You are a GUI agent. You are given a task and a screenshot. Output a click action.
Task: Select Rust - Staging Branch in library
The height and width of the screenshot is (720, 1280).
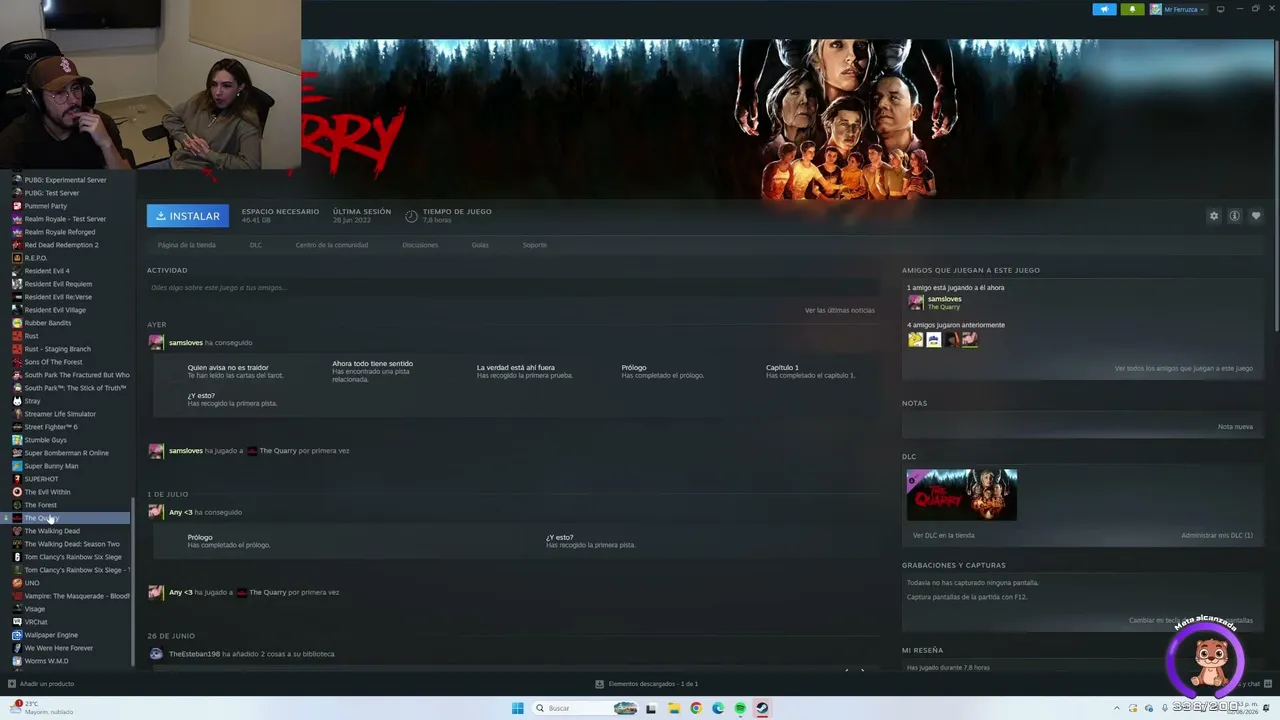(x=58, y=349)
